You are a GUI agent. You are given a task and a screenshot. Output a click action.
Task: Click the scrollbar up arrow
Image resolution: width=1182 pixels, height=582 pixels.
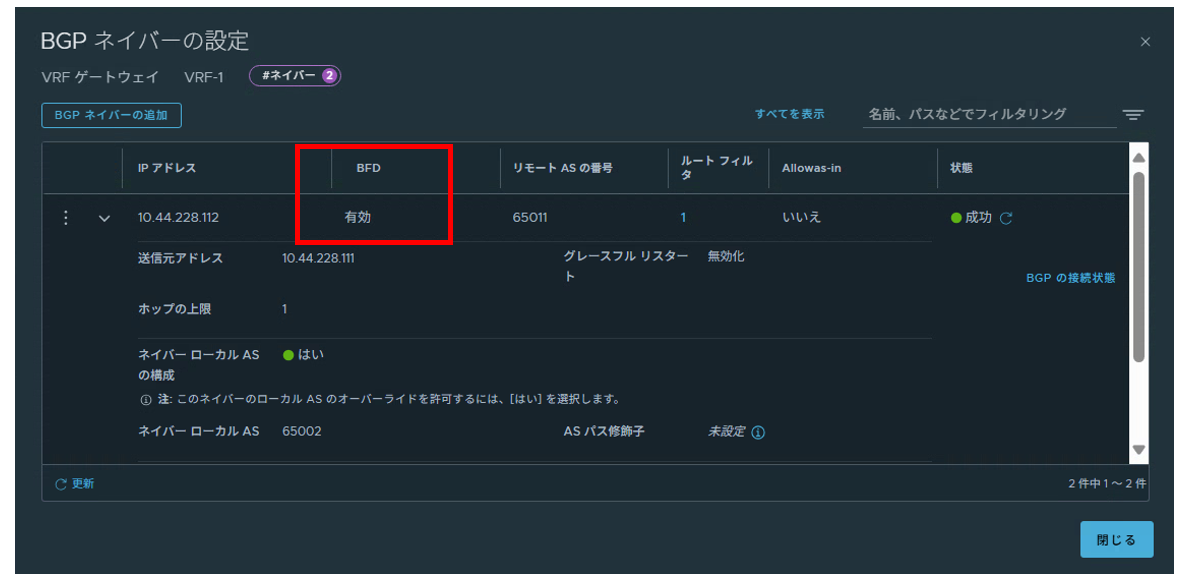[x=1139, y=158]
